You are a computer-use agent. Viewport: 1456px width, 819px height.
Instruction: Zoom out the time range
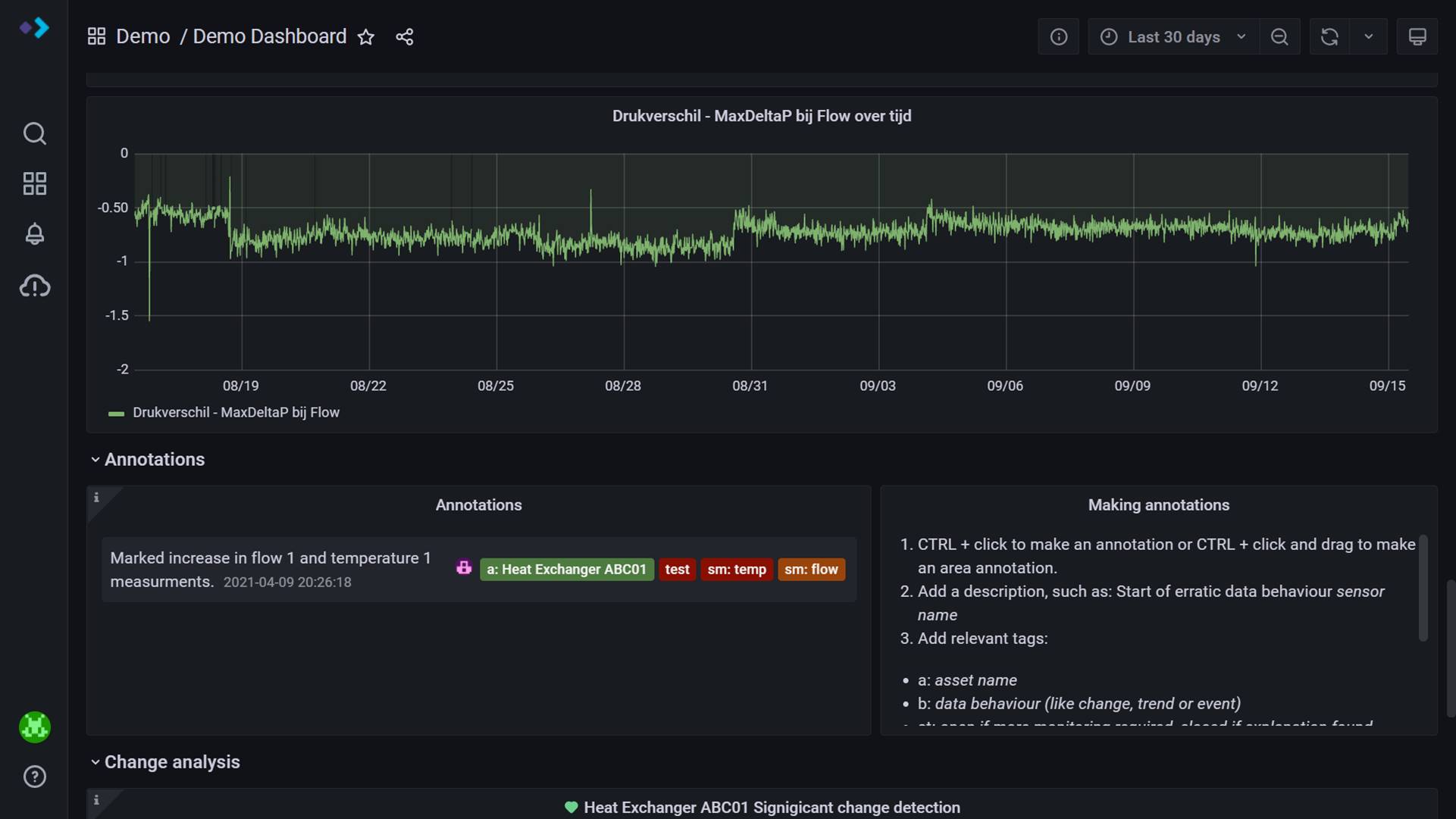pyautogui.click(x=1279, y=37)
